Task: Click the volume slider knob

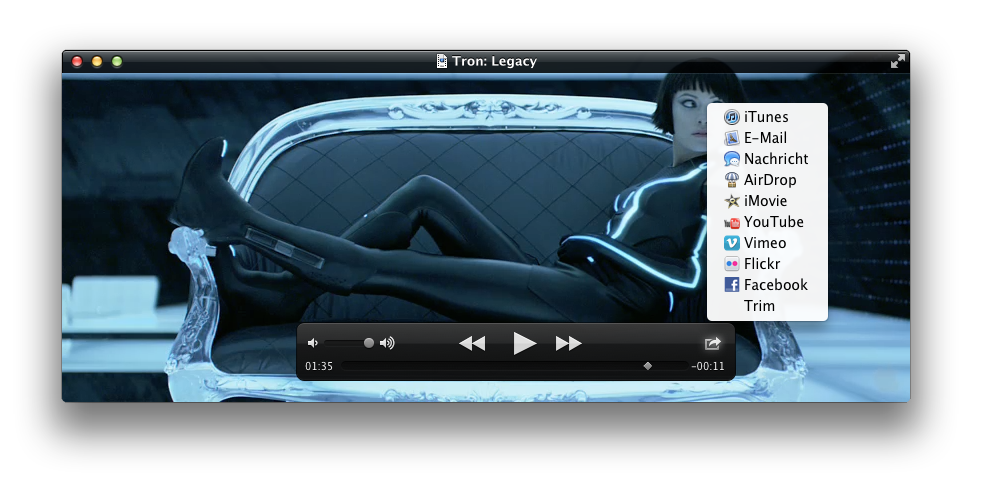Action: pos(369,343)
